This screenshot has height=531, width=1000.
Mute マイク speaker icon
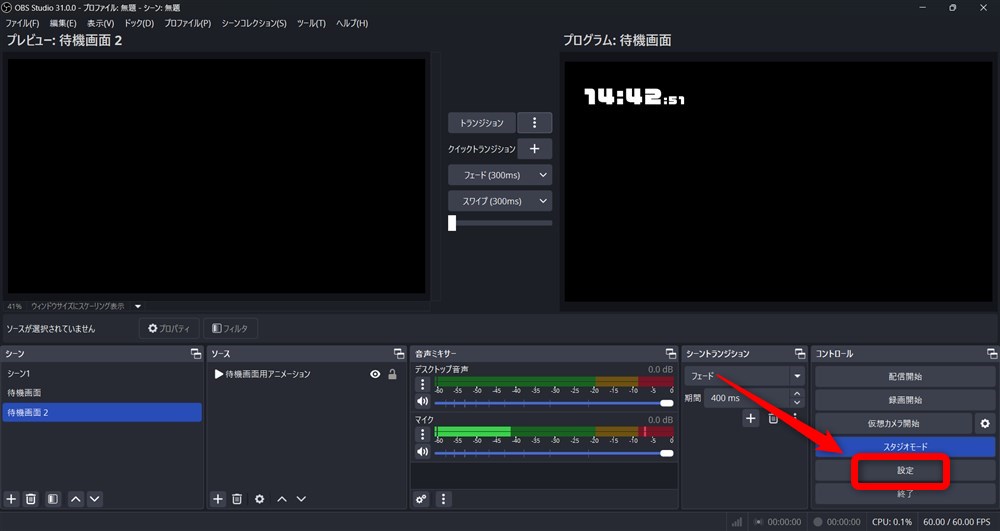pyautogui.click(x=422, y=451)
